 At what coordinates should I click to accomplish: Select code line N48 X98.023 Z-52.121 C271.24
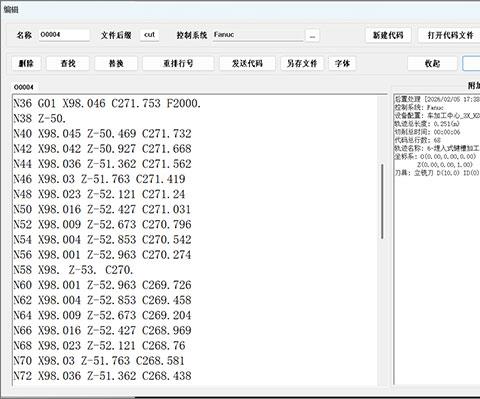point(99,194)
